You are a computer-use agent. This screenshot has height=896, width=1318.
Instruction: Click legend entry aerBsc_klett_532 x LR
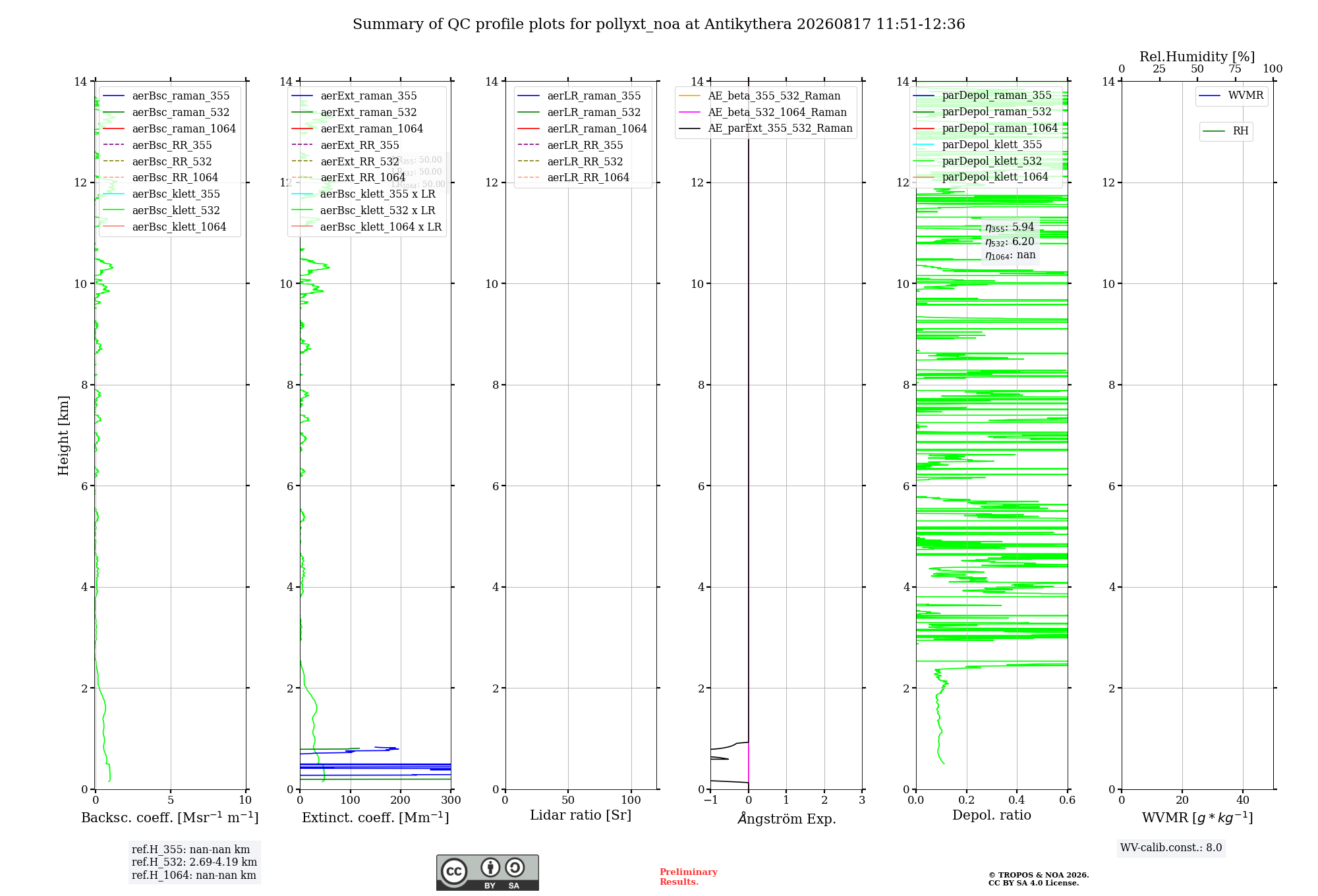(364, 211)
